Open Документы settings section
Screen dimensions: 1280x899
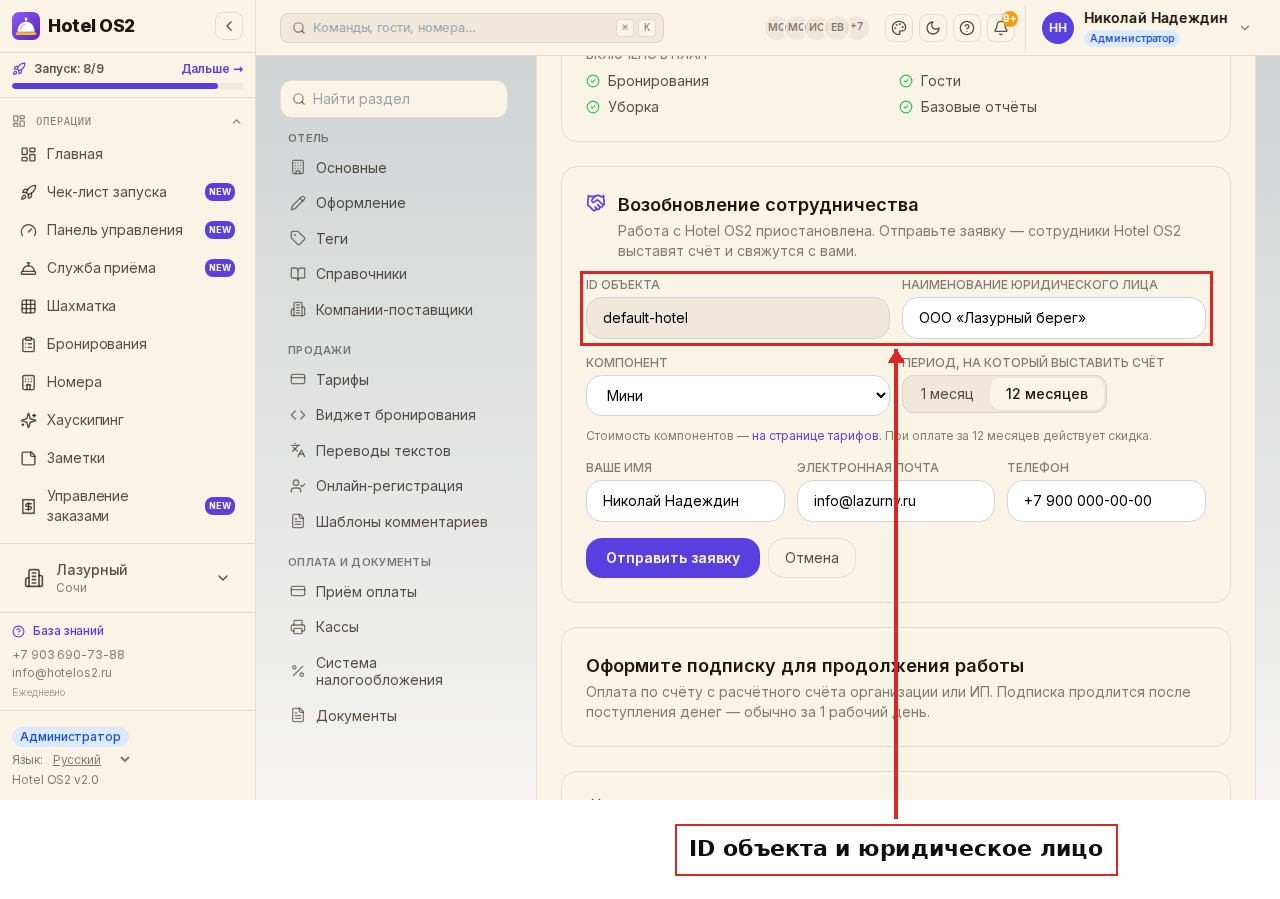pyautogui.click(x=394, y=716)
